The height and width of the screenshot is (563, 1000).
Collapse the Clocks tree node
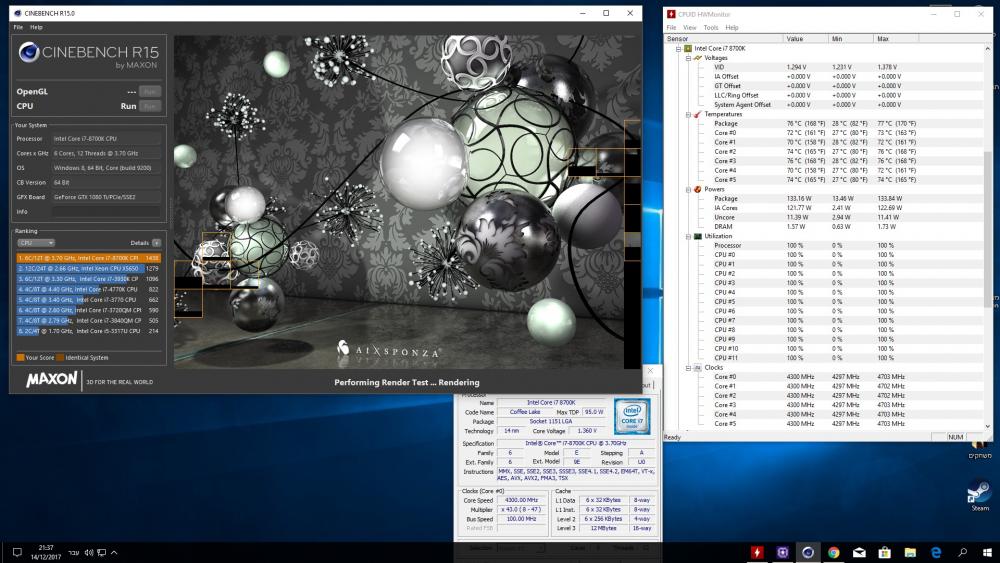pos(688,368)
